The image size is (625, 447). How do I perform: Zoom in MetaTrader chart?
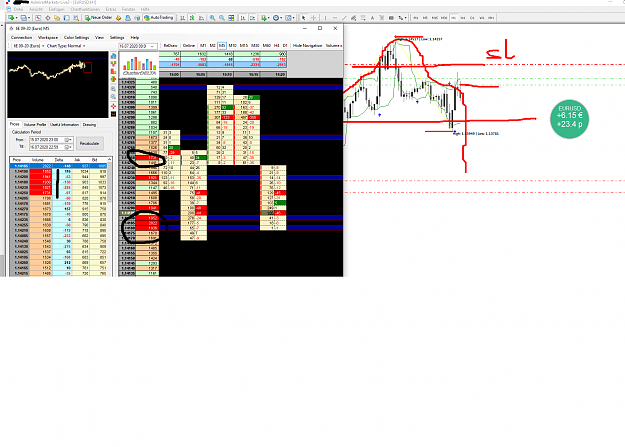[x=212, y=18]
